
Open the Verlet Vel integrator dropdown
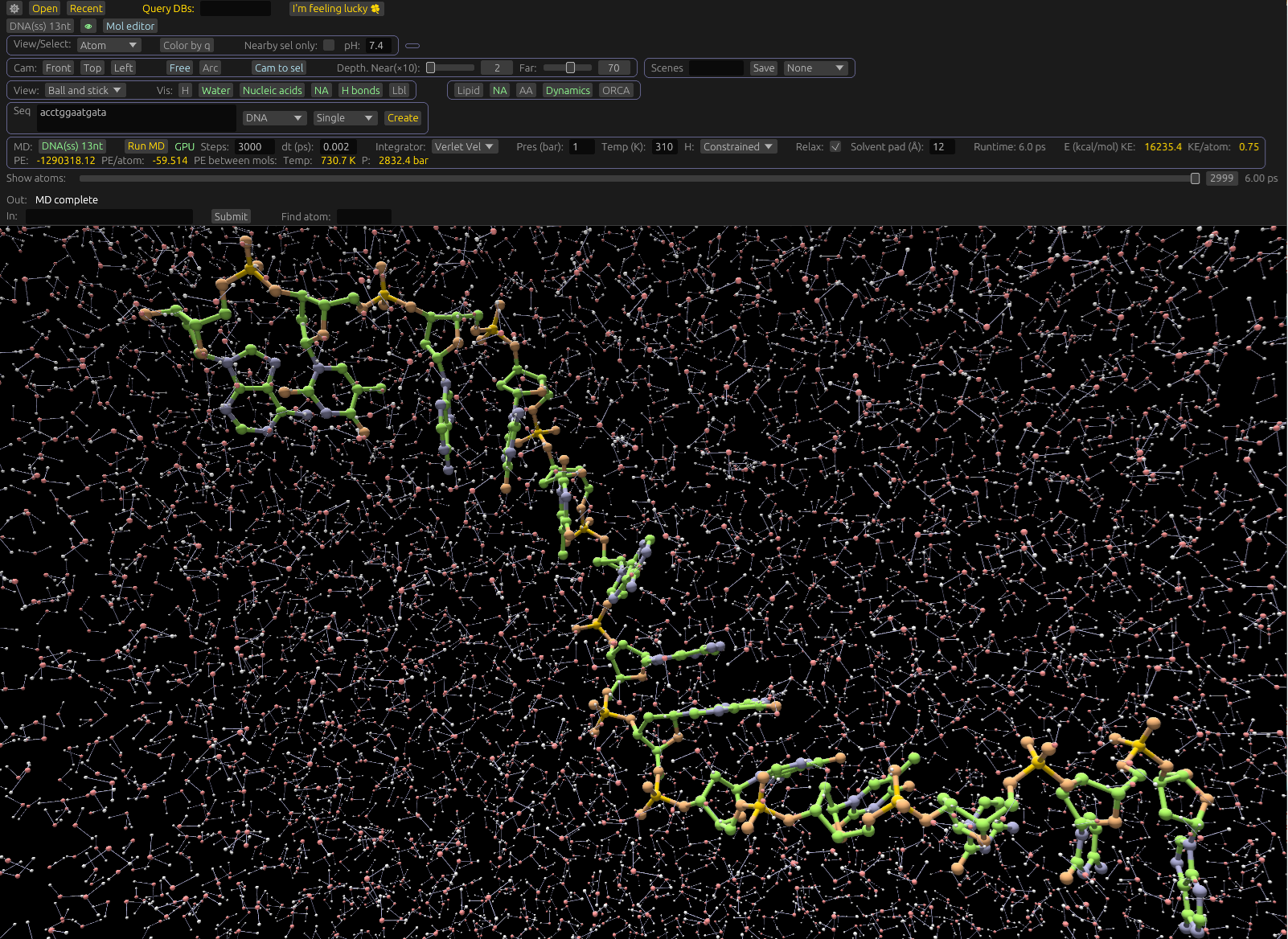click(x=465, y=147)
